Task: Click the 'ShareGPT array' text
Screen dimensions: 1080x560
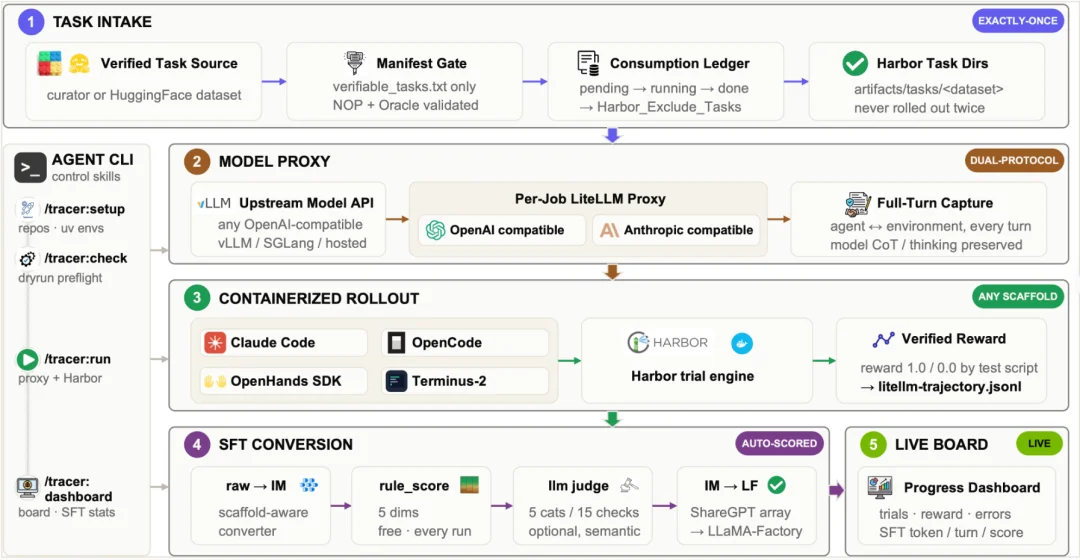Action: click(x=740, y=512)
